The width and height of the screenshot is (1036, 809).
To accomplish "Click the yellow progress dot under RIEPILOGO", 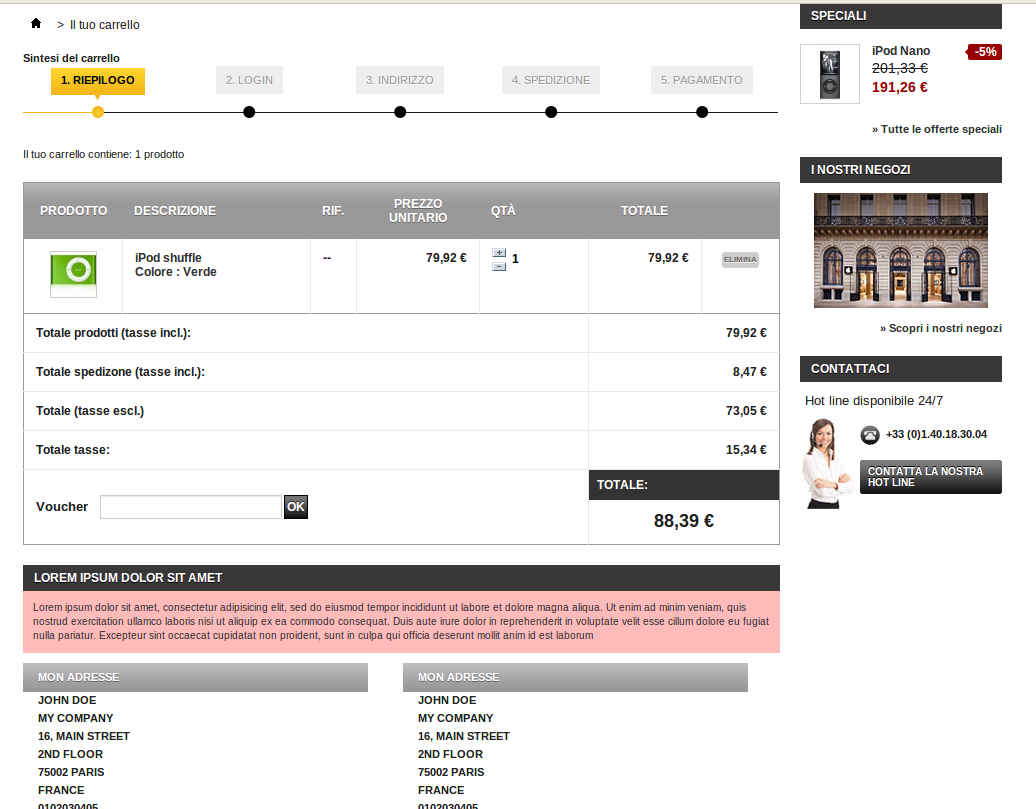I will click(98, 112).
